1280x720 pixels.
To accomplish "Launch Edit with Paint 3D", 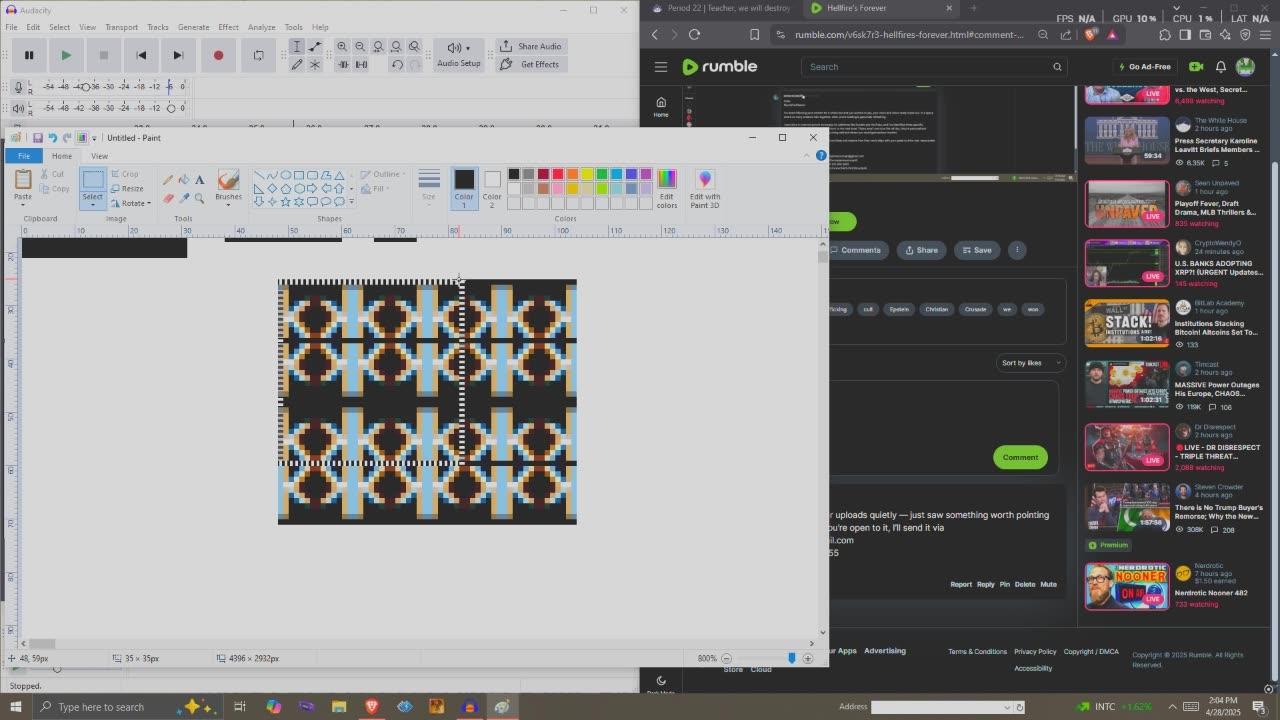I will pos(705,188).
